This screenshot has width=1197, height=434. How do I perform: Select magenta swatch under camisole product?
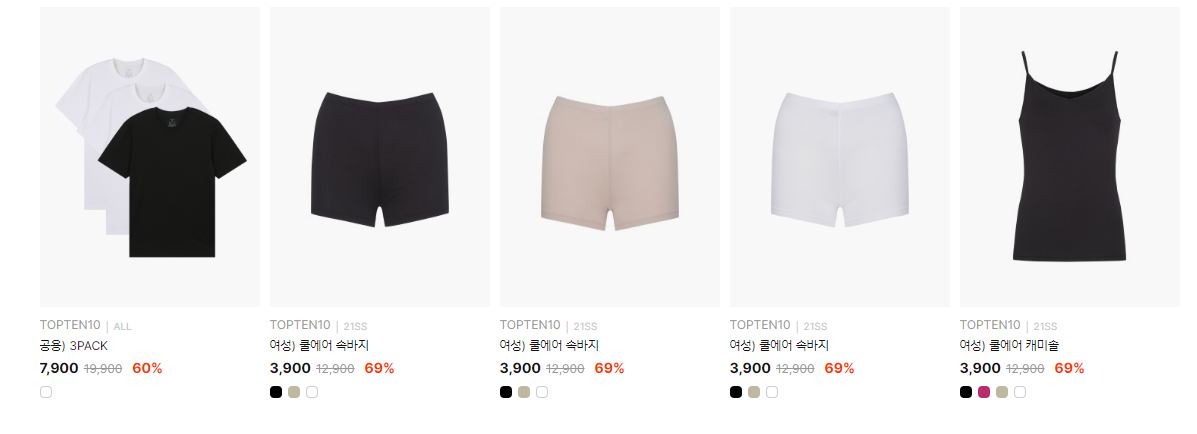(984, 392)
